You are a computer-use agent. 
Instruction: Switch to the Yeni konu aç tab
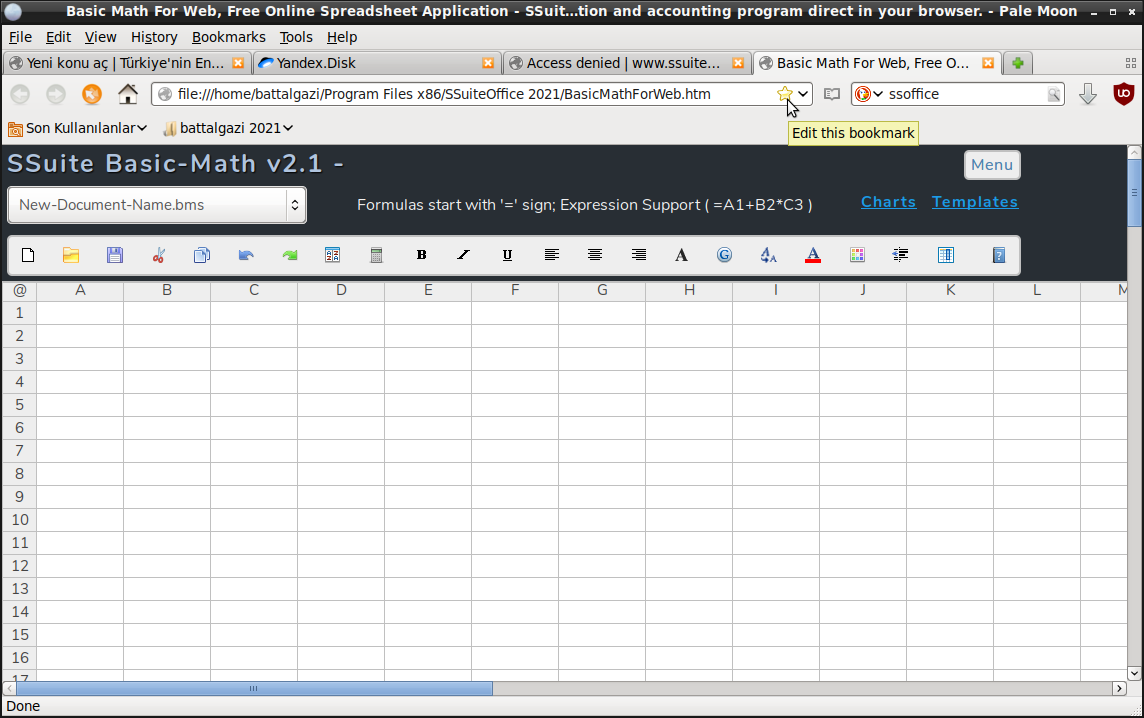pyautogui.click(x=127, y=63)
